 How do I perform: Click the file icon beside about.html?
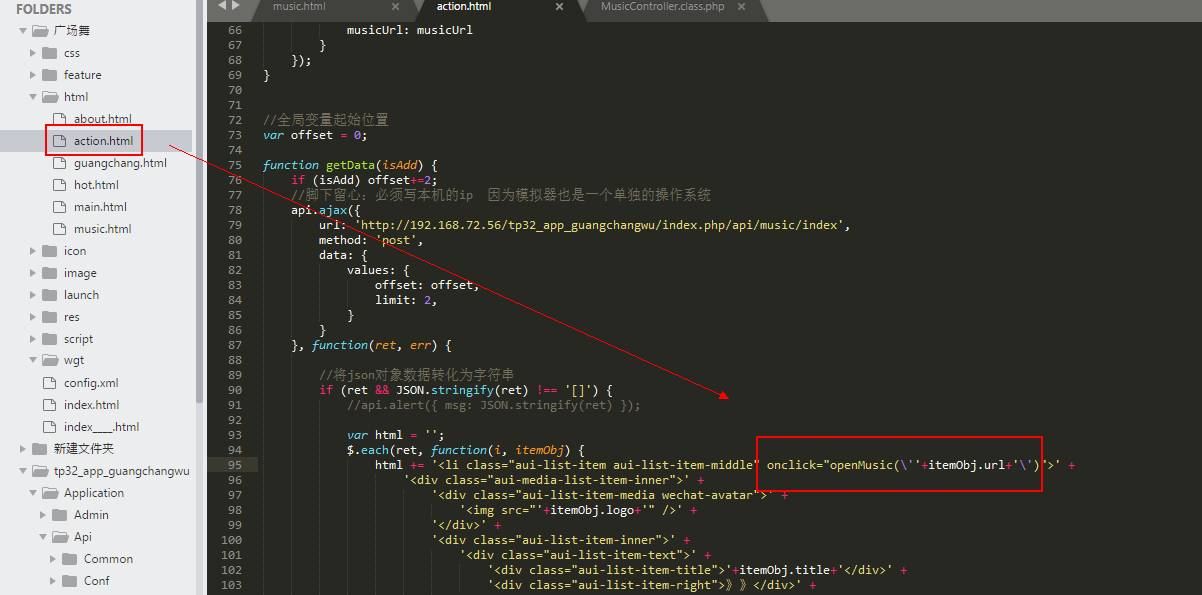(x=59, y=119)
